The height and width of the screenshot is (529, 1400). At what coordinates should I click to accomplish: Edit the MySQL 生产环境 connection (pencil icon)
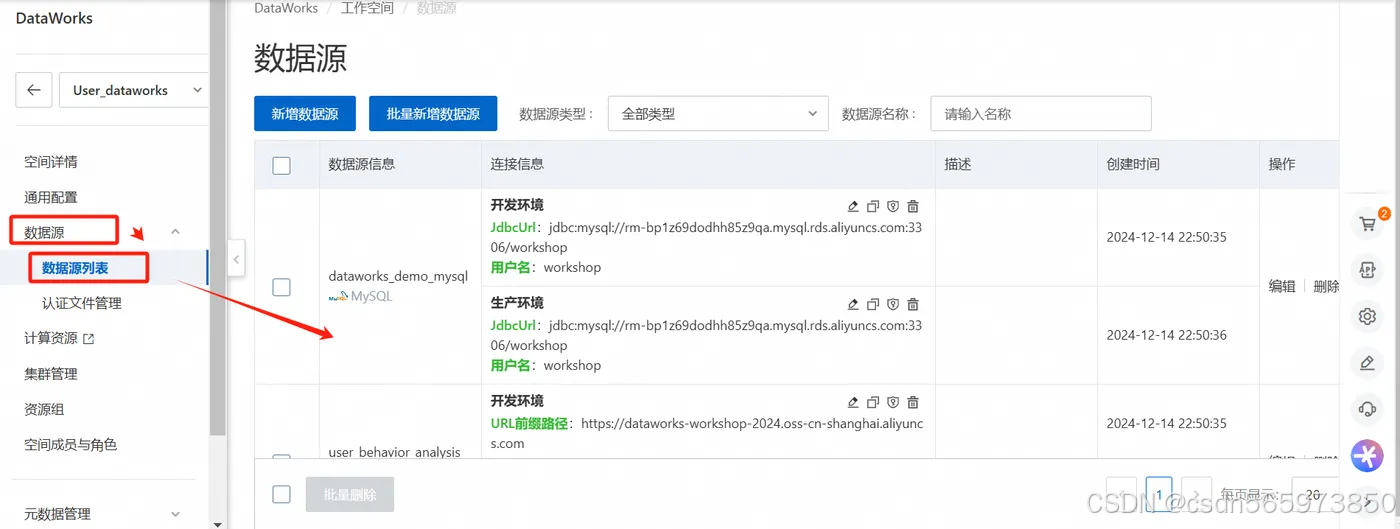[x=853, y=304]
